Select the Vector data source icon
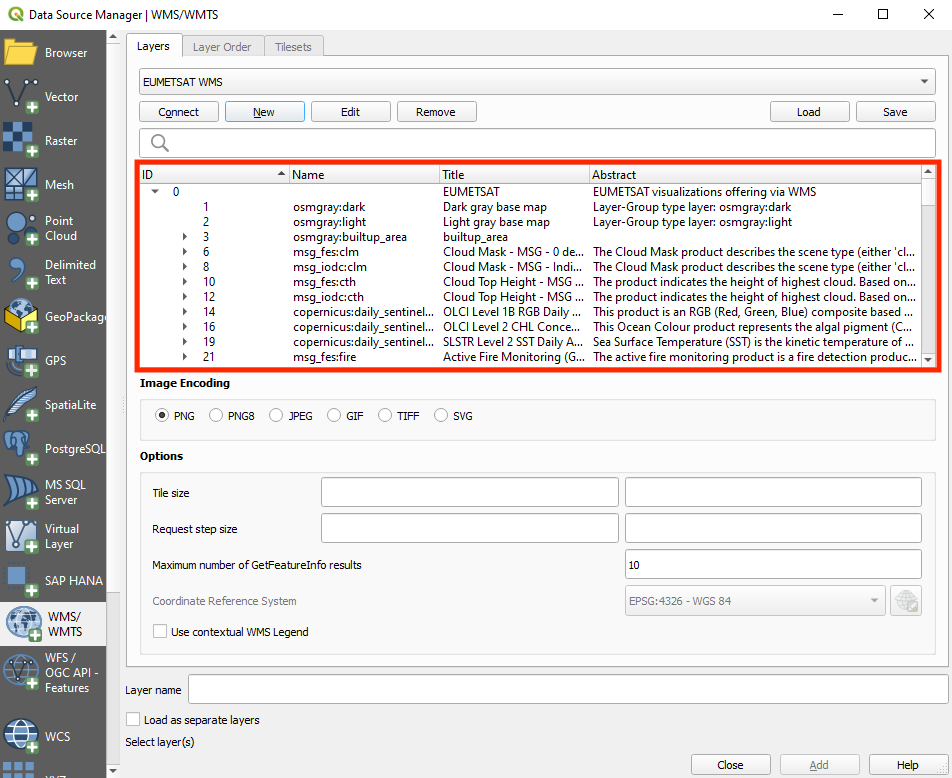The height and width of the screenshot is (778, 952). click(21, 97)
